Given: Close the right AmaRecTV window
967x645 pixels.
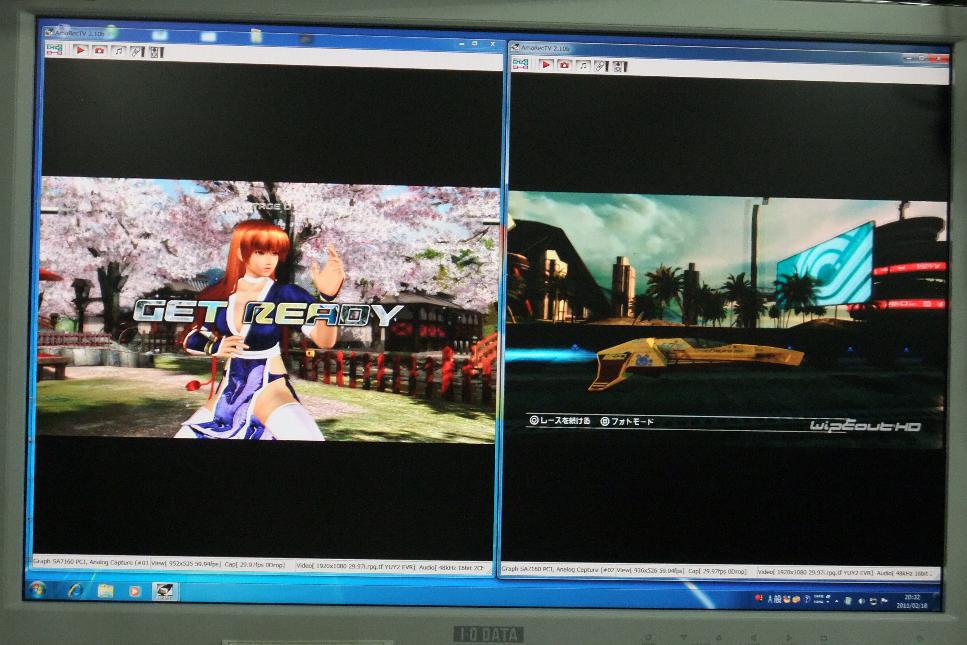Looking at the screenshot, I should click(939, 59).
